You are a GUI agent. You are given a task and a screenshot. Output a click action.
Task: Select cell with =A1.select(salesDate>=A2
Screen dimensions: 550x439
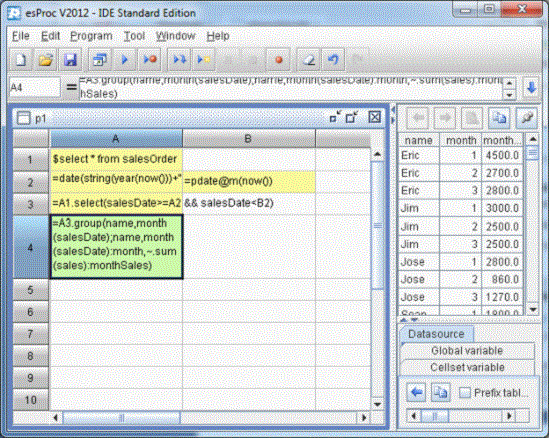click(x=116, y=204)
